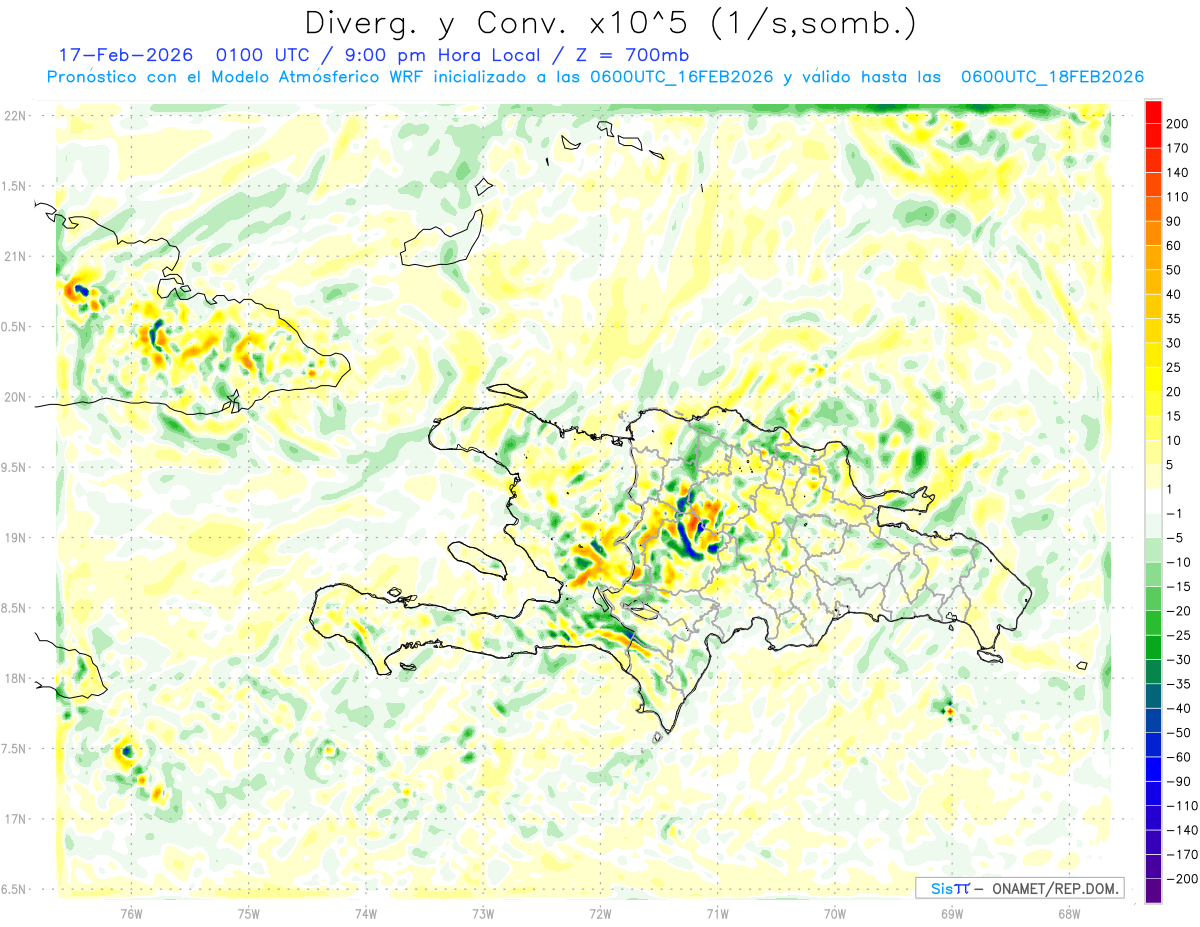Click the colorbar value '-90'
This screenshot has height=927, width=1200.
tap(1178, 782)
